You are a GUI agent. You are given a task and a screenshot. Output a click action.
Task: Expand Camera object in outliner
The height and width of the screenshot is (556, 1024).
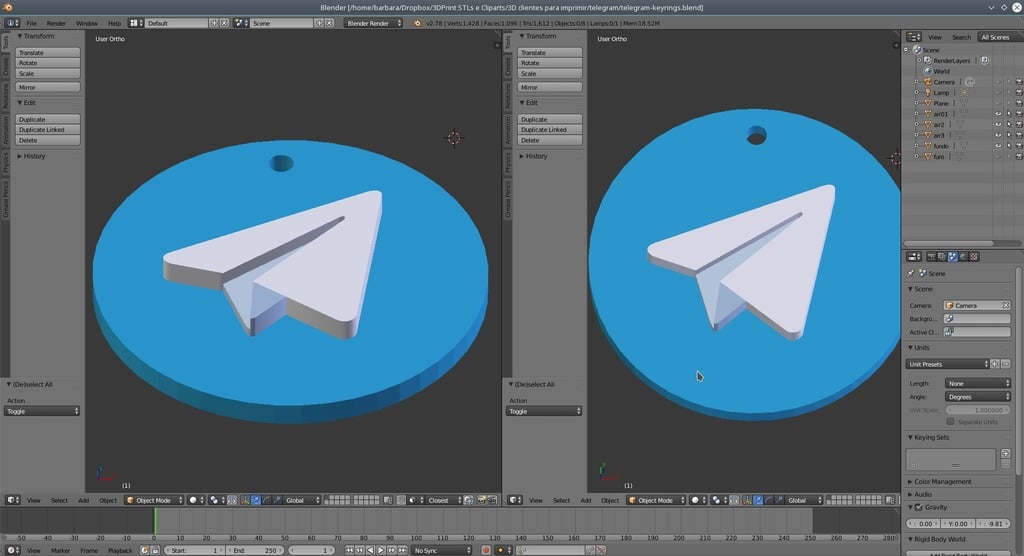click(x=916, y=82)
